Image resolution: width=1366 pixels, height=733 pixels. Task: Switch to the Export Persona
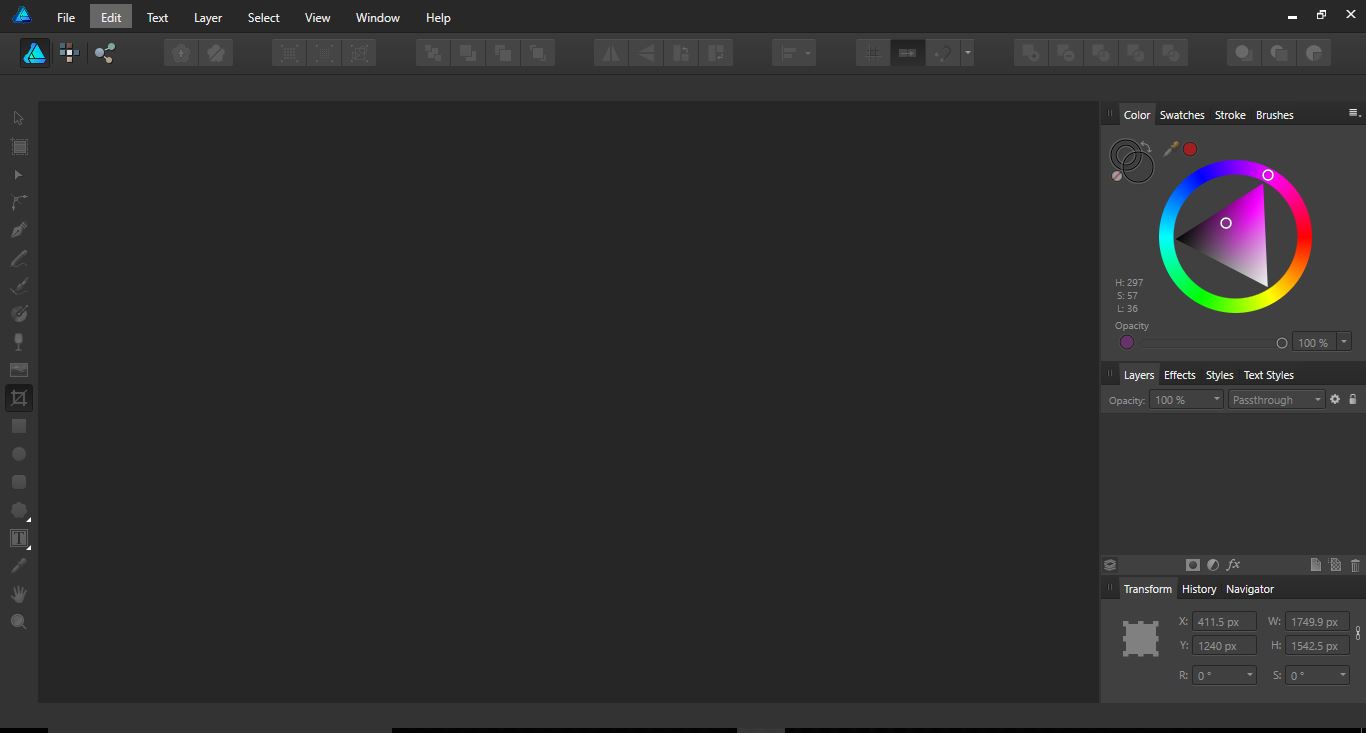pos(104,52)
